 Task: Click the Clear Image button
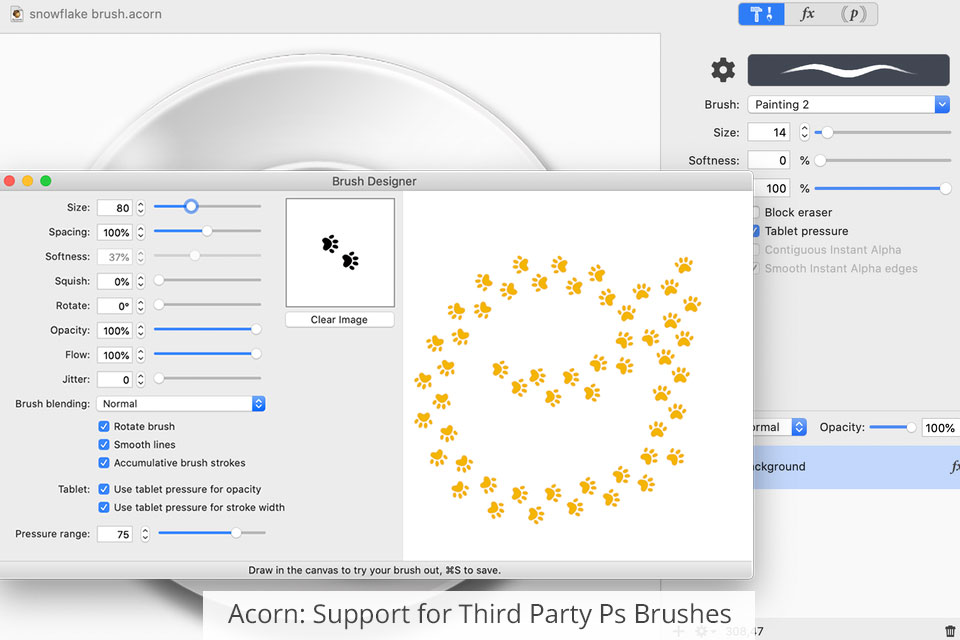click(x=340, y=320)
